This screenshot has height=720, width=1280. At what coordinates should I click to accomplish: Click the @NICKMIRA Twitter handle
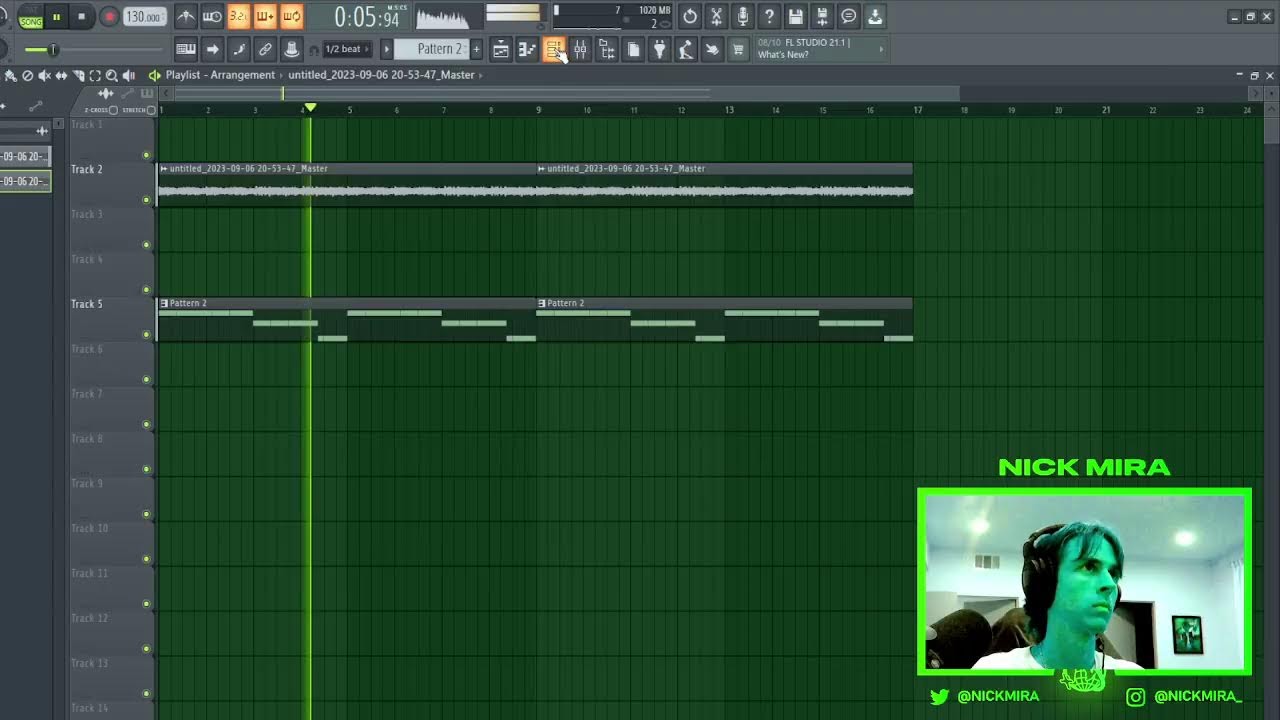[x=998, y=697]
